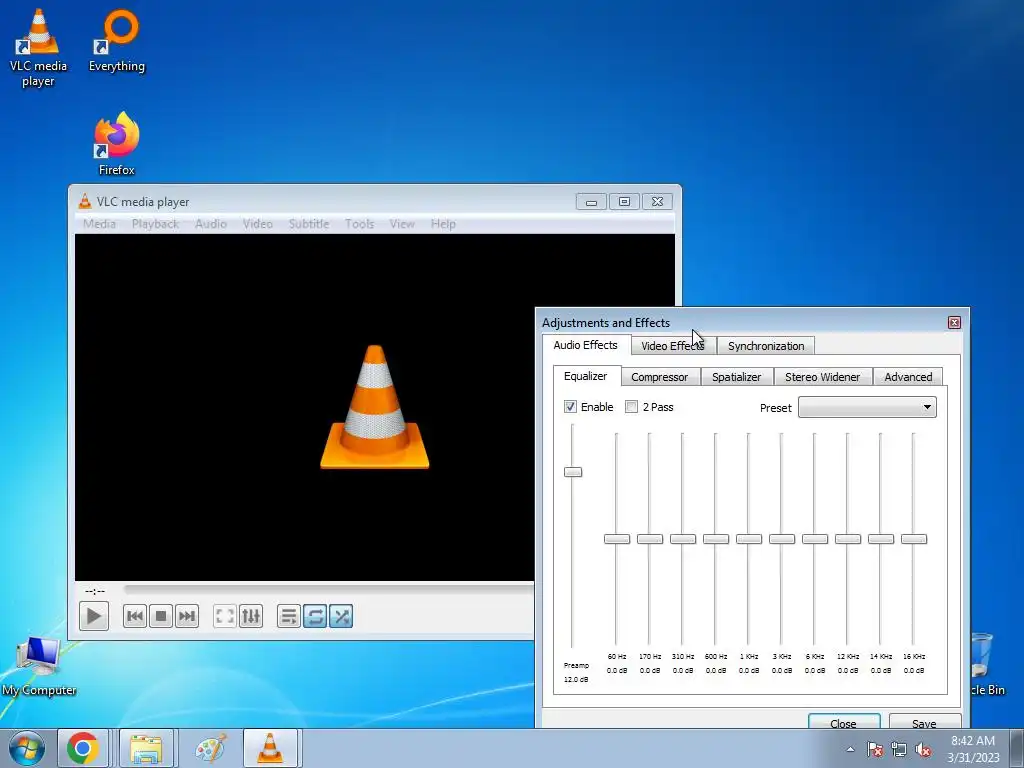The width and height of the screenshot is (1024, 768).
Task: Select the Equalizer sub-tab
Action: click(586, 376)
